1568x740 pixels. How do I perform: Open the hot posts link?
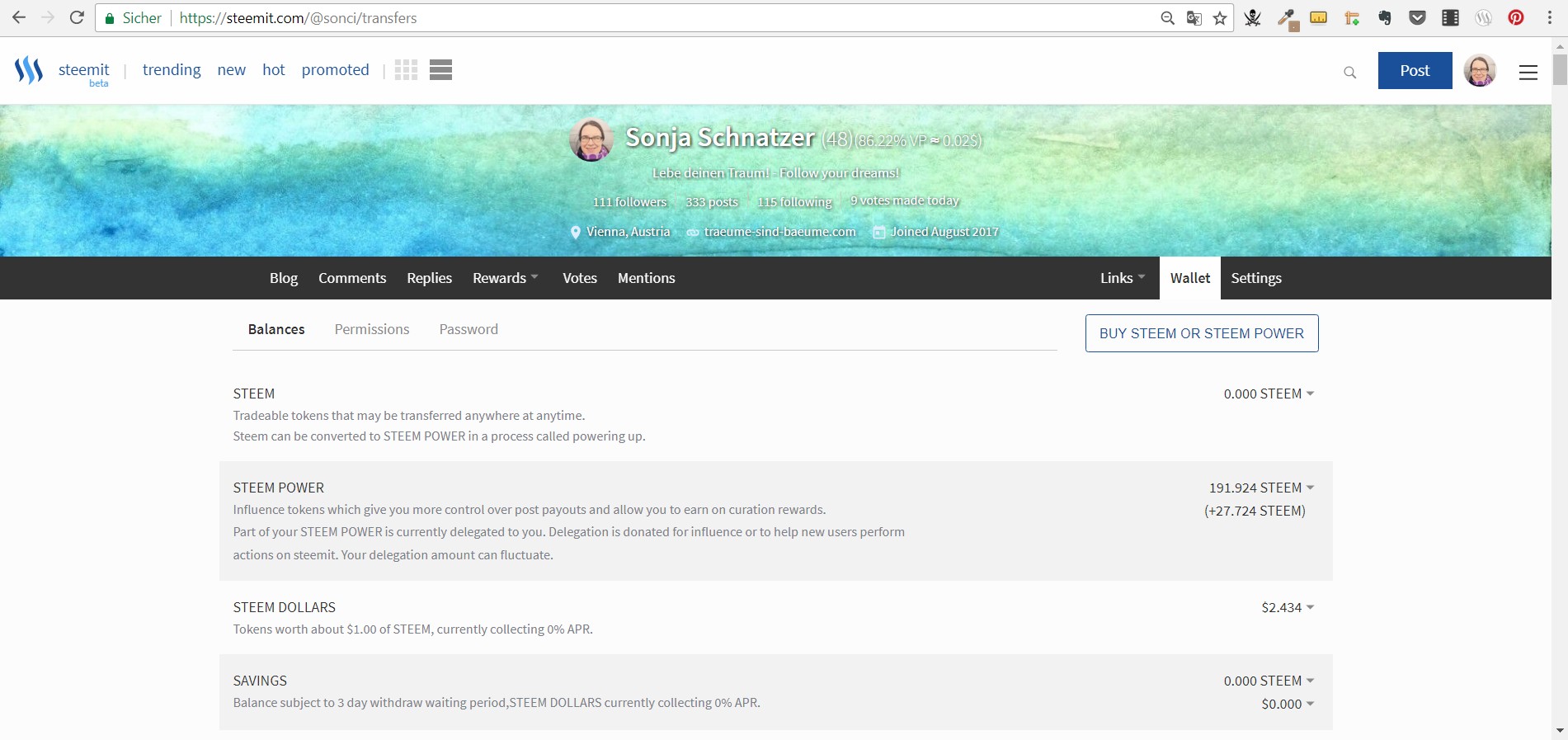pyautogui.click(x=274, y=70)
